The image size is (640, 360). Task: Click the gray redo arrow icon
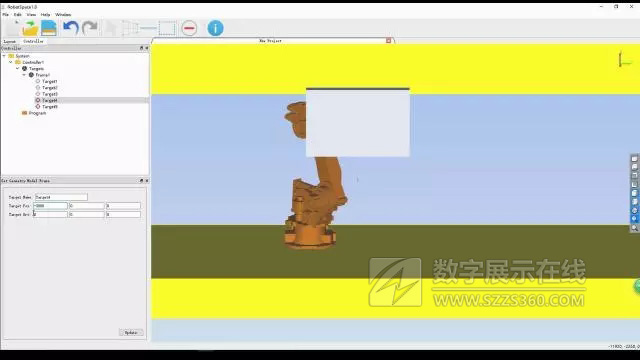coord(90,28)
